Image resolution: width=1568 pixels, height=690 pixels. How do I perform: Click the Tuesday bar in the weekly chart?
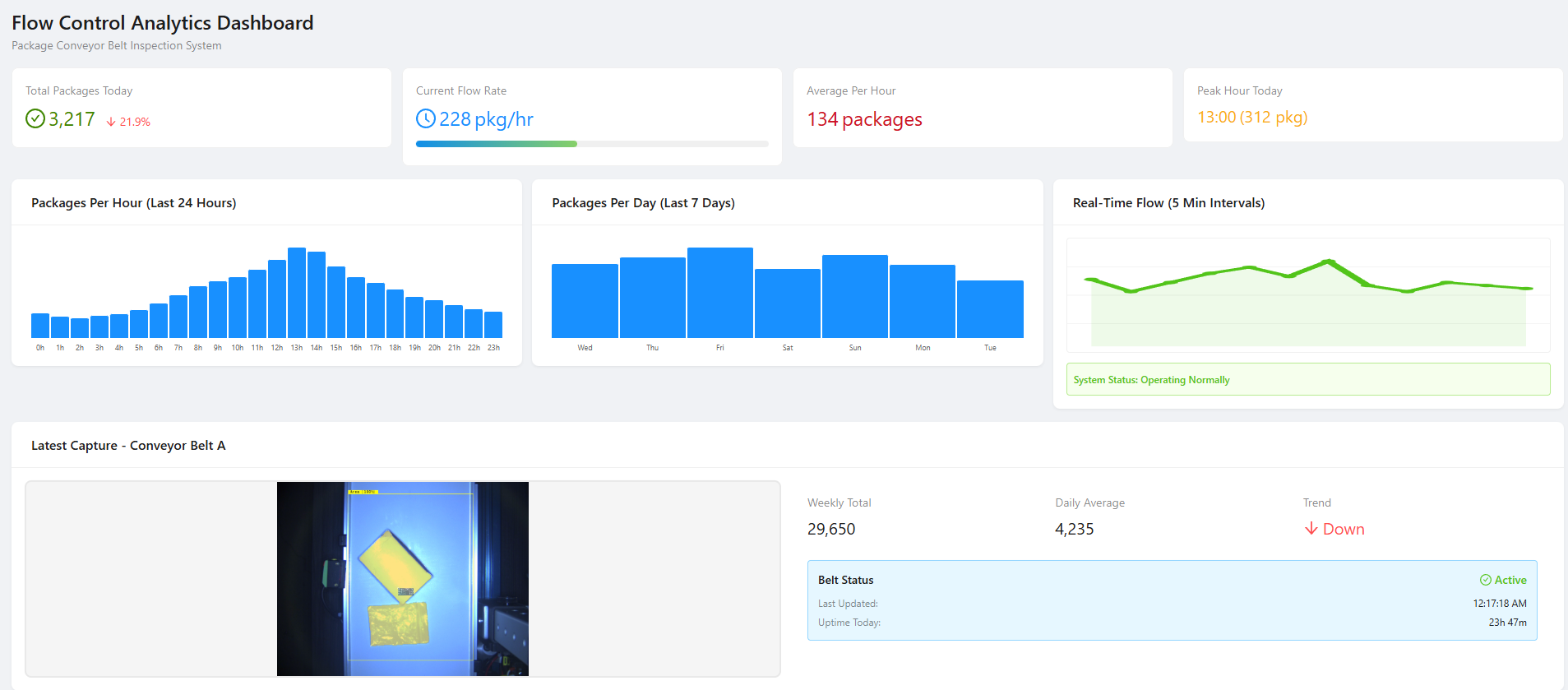pyautogui.click(x=990, y=309)
